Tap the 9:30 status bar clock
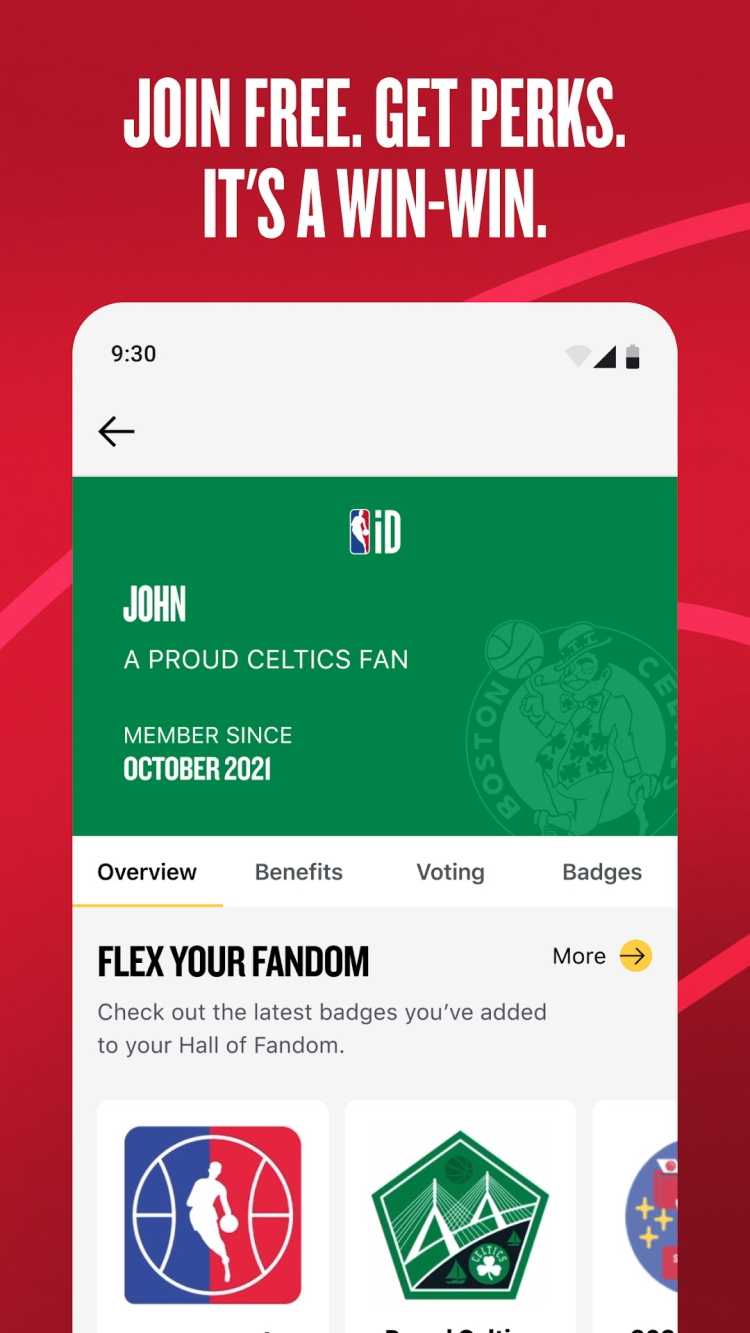The width and height of the screenshot is (750, 1333). pyautogui.click(x=134, y=354)
